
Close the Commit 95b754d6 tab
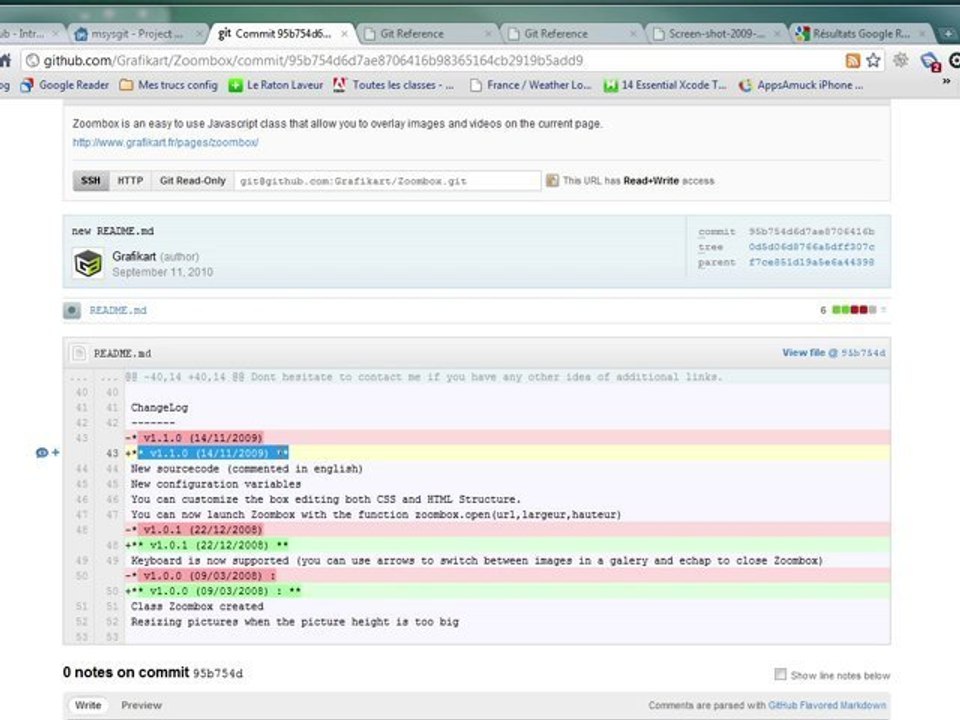pos(344,34)
